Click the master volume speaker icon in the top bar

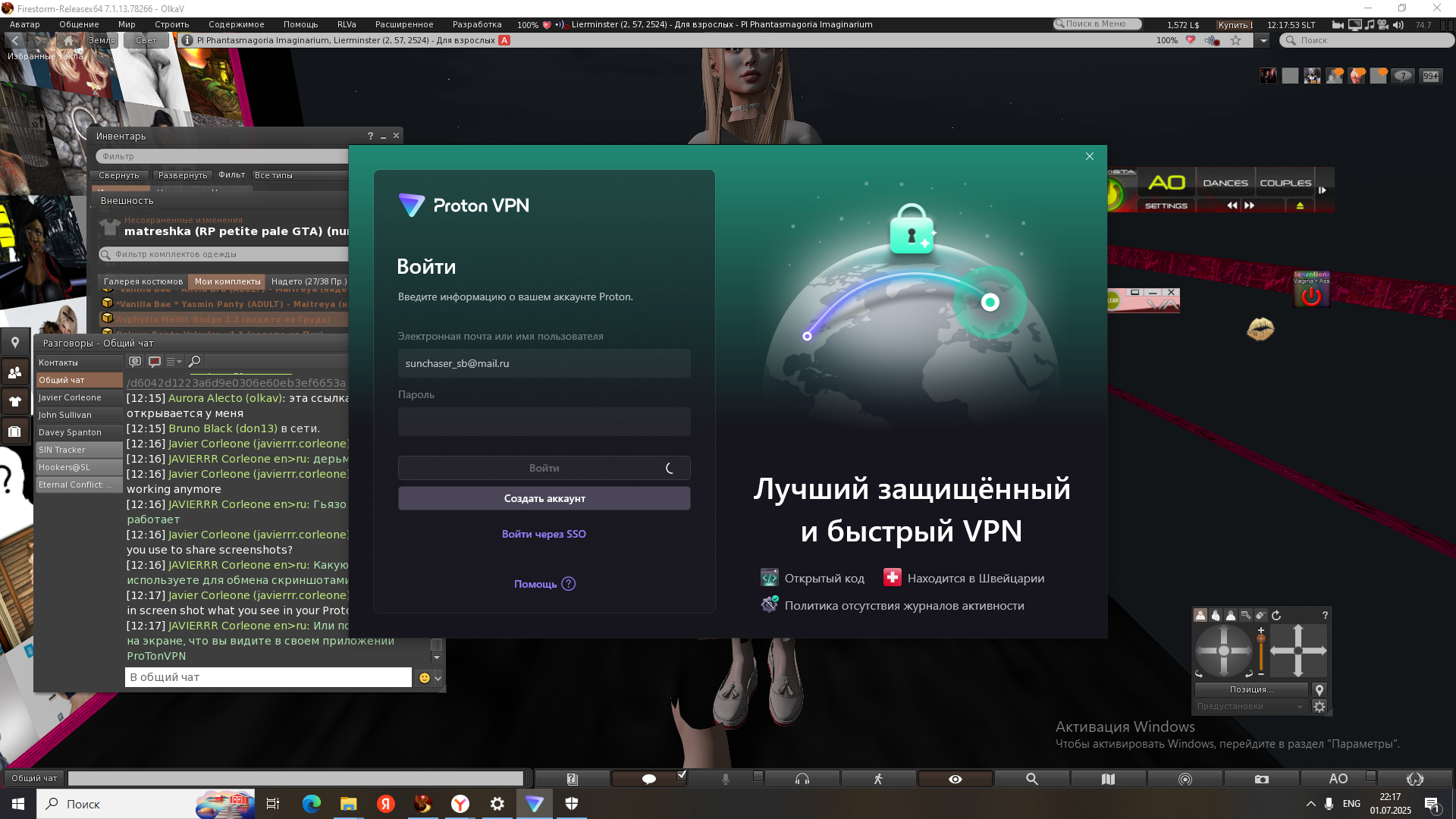pyautogui.click(x=1398, y=25)
